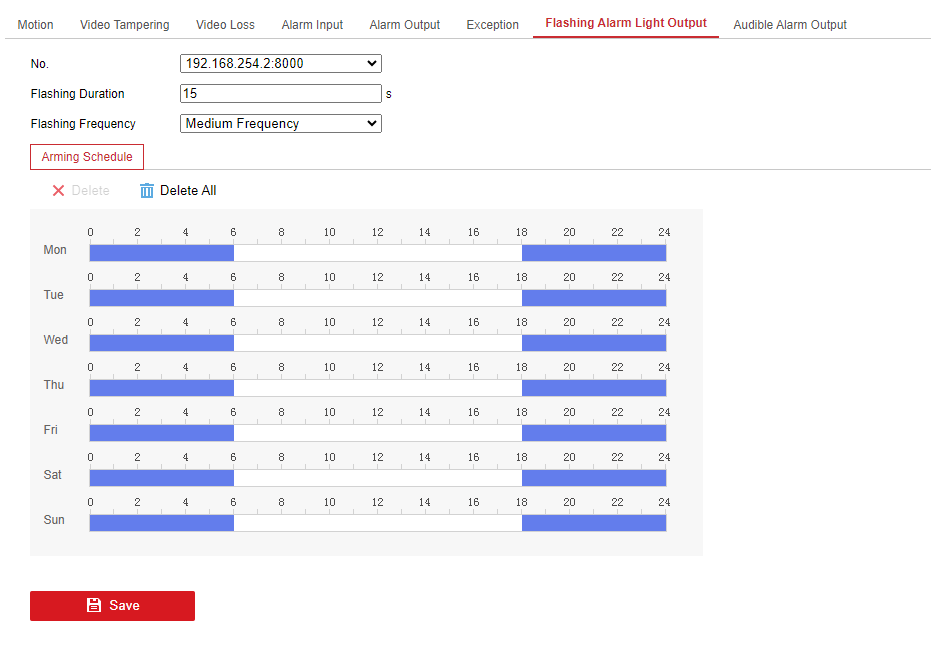Open the Audible Alarm Output tab

[789, 25]
